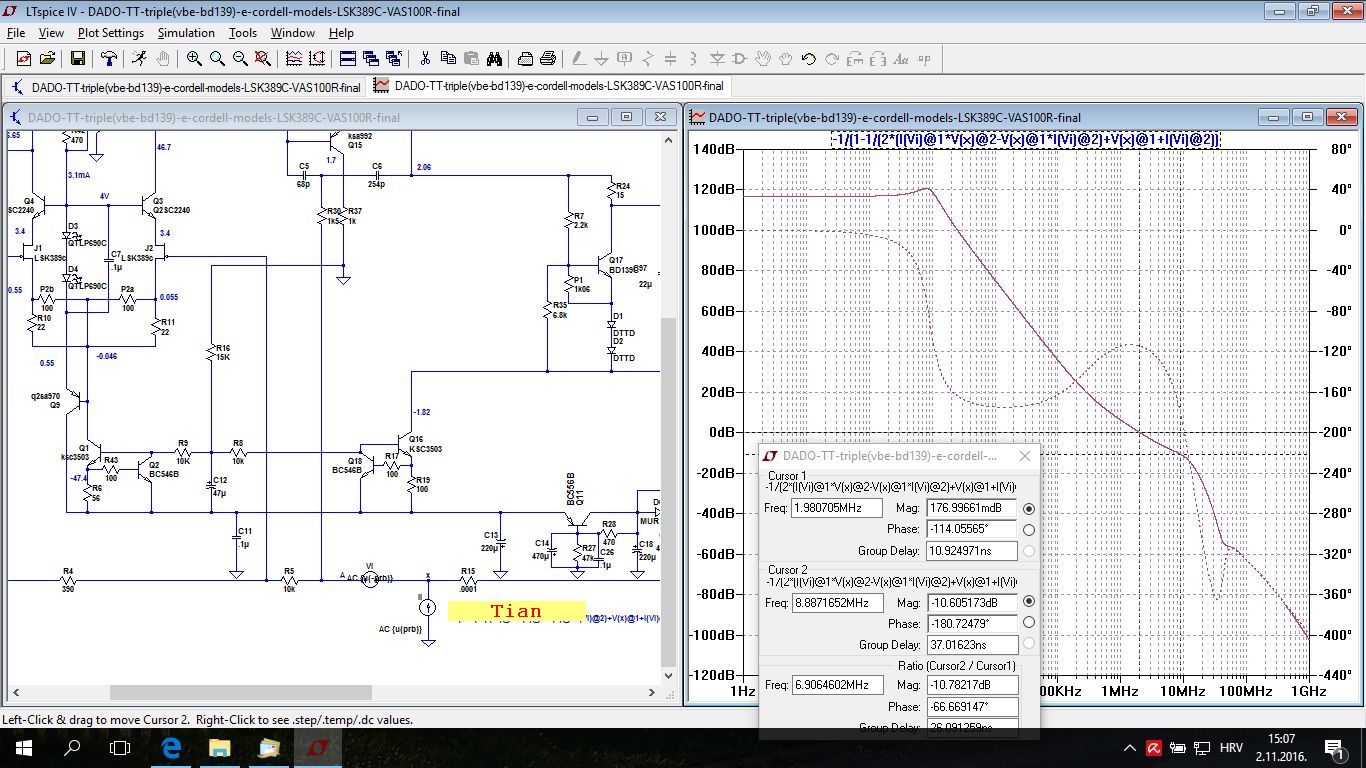Viewport: 1366px width, 768px height.
Task: Click the Cut scissors icon
Action: tap(425, 59)
